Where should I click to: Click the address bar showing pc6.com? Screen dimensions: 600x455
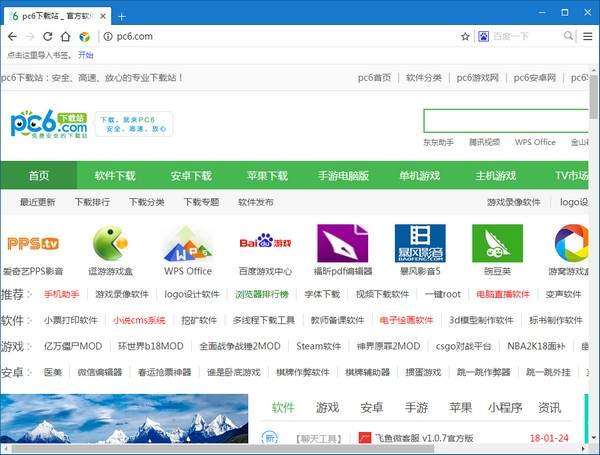tap(280, 36)
